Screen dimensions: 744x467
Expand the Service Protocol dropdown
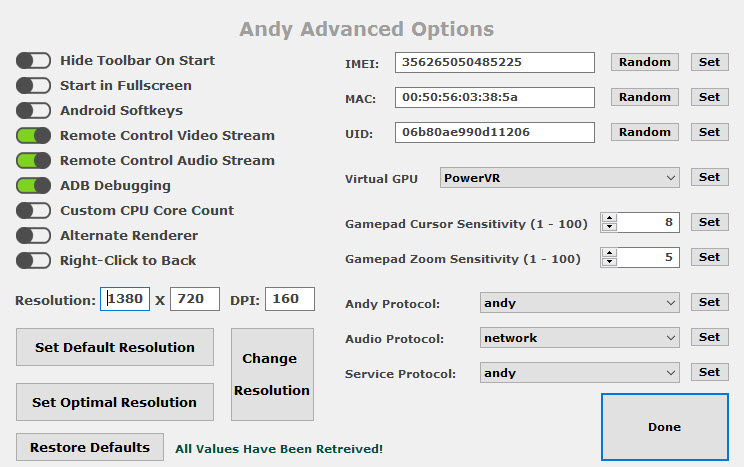tap(579, 373)
